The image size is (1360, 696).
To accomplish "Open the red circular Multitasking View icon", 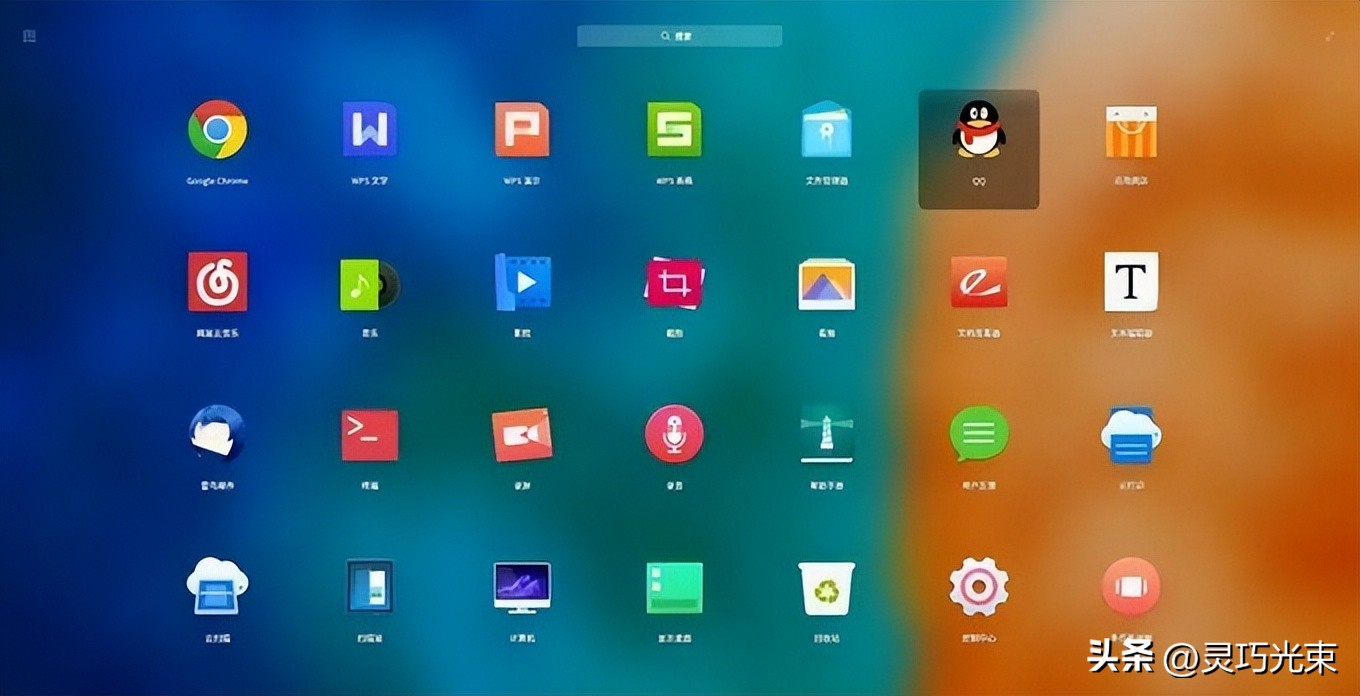I will 1131,586.
